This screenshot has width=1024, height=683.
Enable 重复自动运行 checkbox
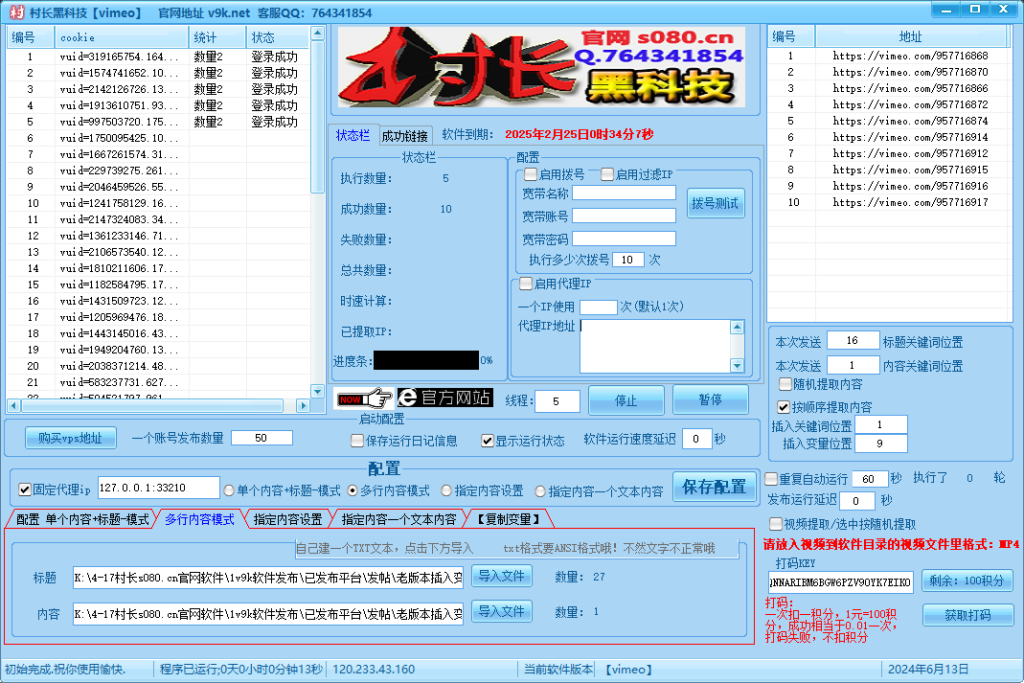click(771, 479)
